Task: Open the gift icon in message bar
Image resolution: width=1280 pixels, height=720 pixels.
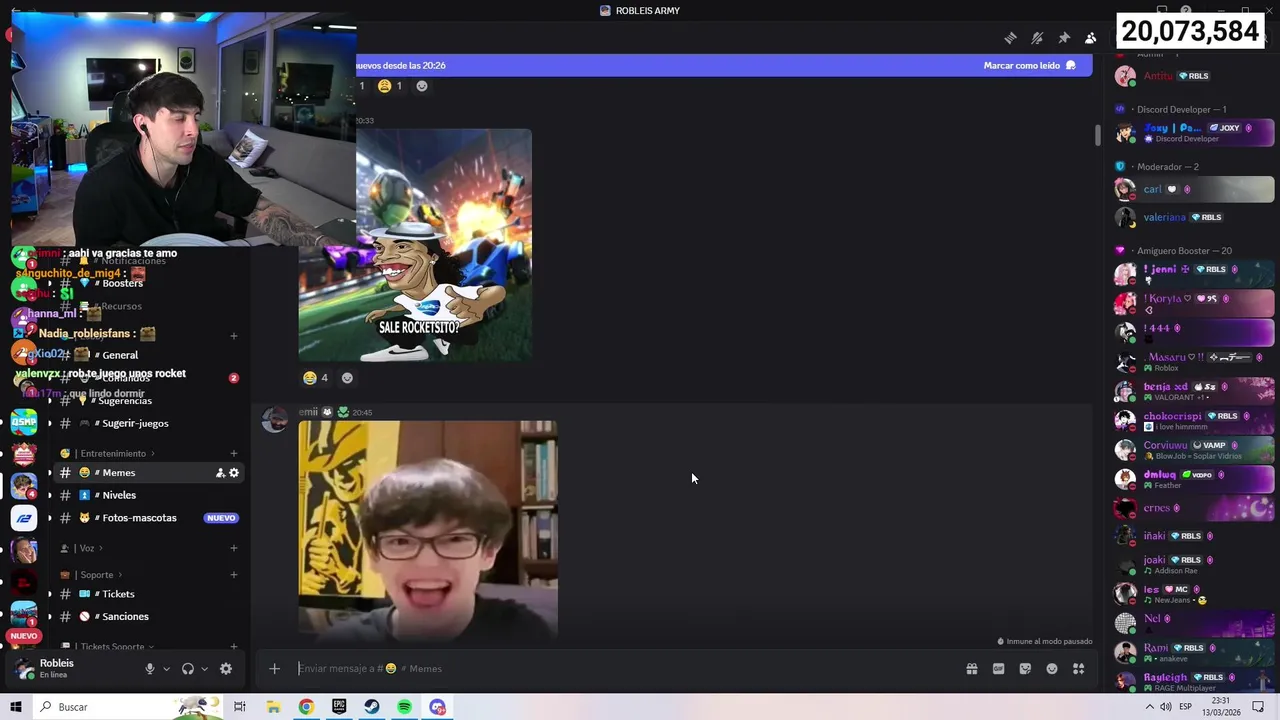Action: (971, 669)
